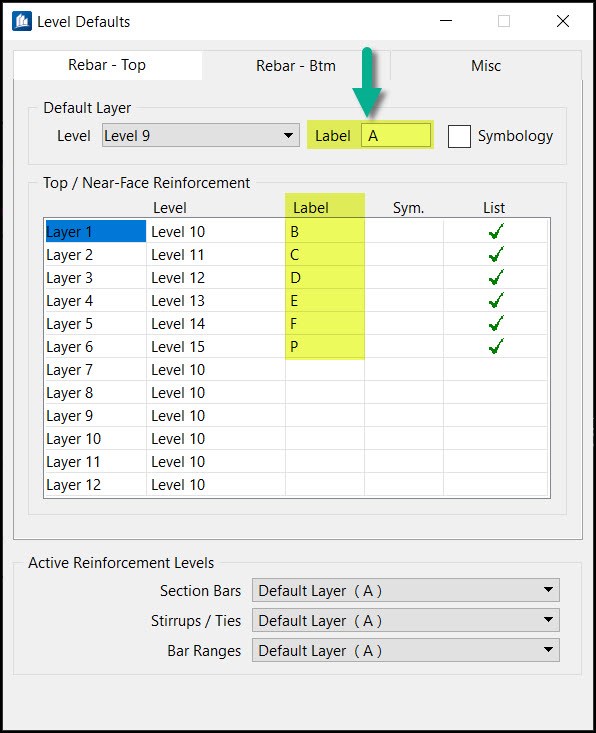Toggle the Layer 6 List checkmark
The image size is (596, 733).
click(x=496, y=346)
